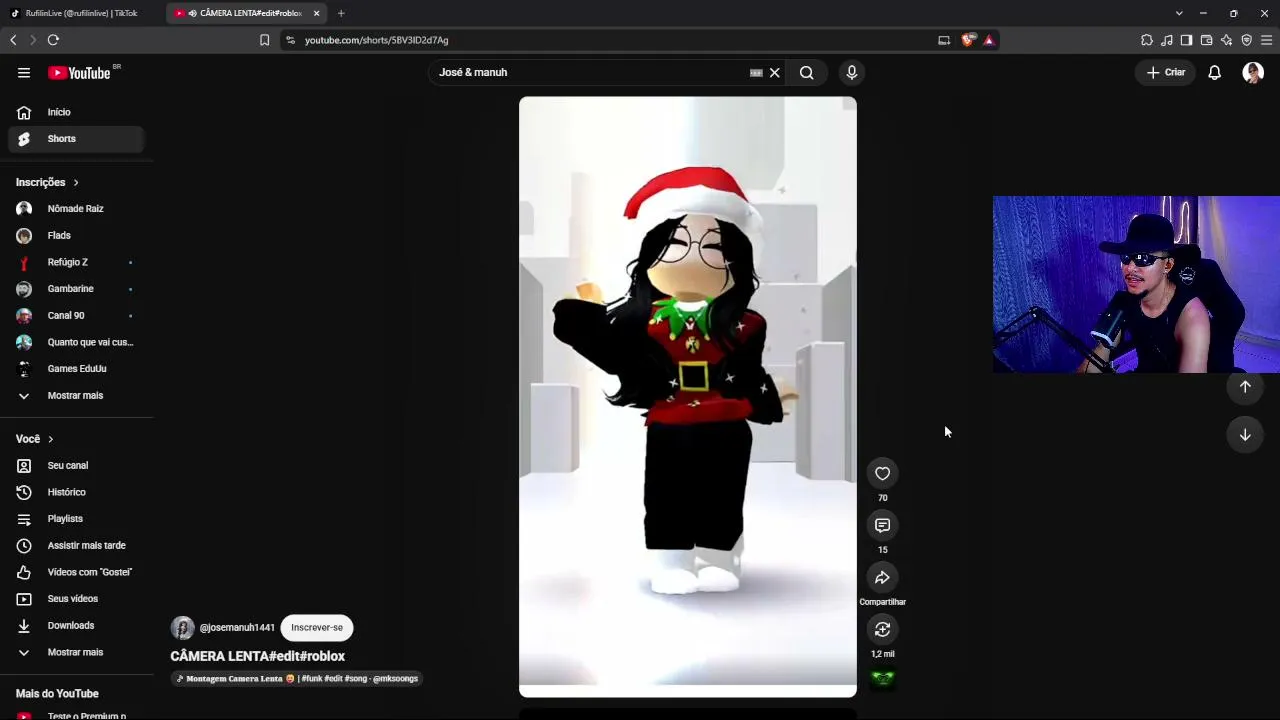Open a new browser tab
The image size is (1280, 720).
(341, 13)
